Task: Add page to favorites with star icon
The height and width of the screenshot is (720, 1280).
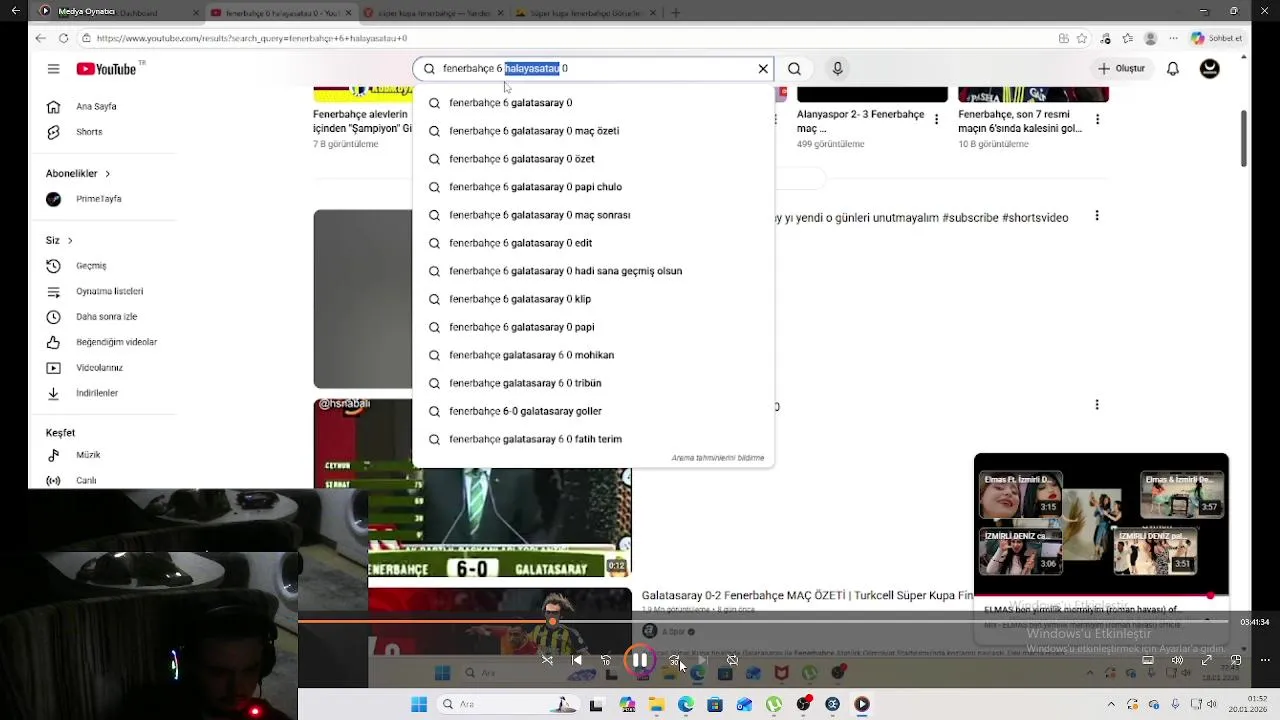Action: click(x=1082, y=38)
